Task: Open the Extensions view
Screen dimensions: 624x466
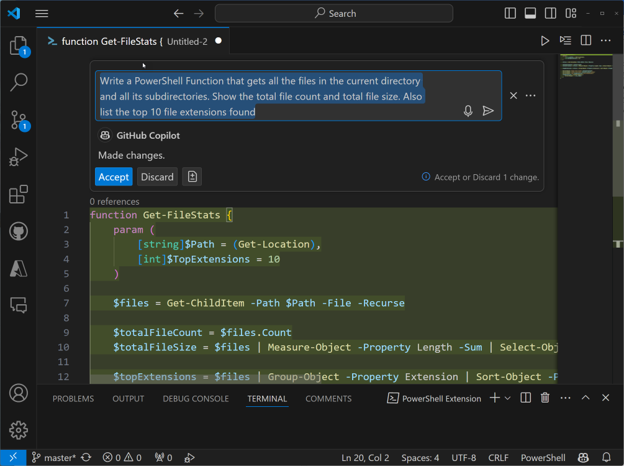Action: point(18,194)
